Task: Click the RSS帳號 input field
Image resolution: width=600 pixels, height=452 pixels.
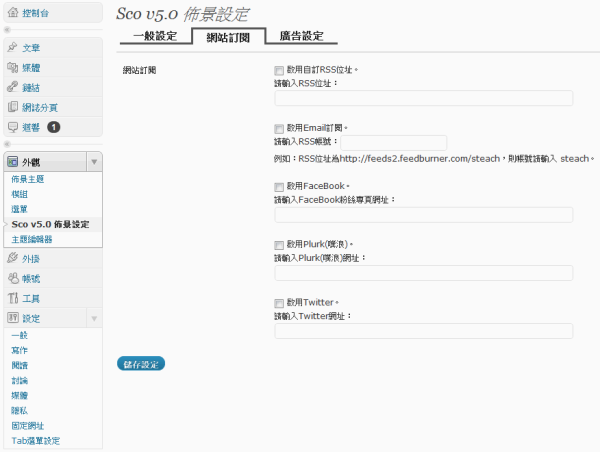Action: pos(393,142)
